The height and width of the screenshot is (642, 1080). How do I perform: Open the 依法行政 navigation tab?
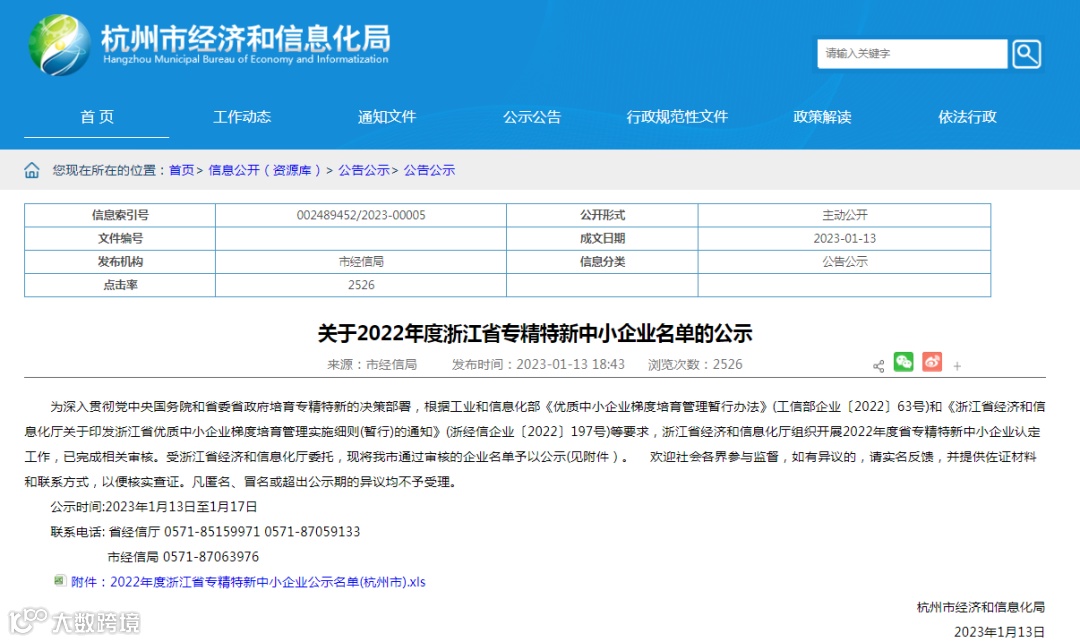tap(967, 117)
